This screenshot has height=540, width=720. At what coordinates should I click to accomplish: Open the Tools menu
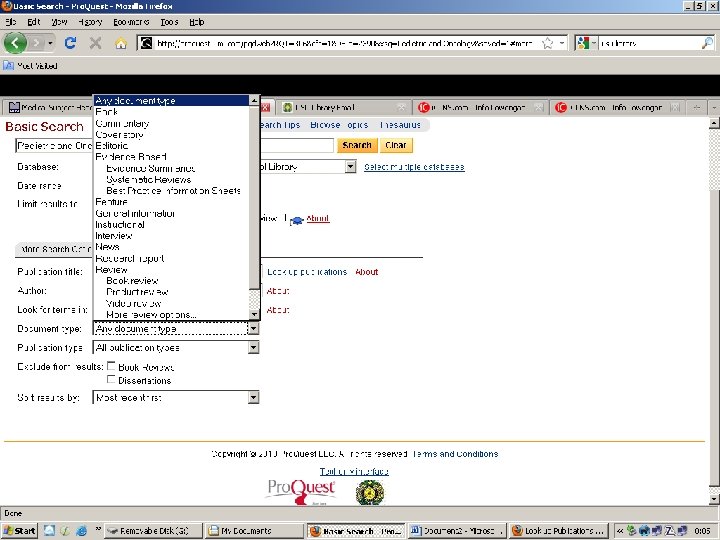(x=169, y=22)
